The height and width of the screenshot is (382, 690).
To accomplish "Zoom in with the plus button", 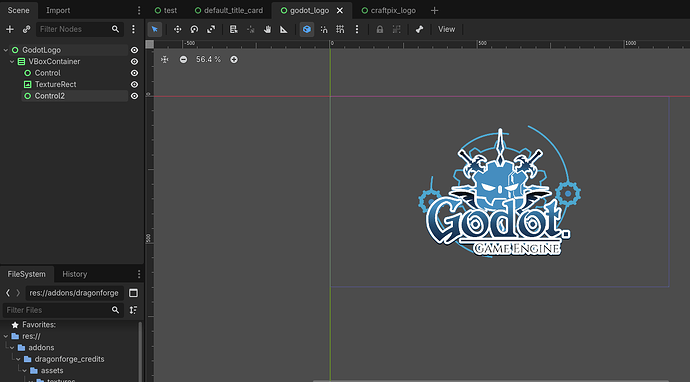I will 234,59.
